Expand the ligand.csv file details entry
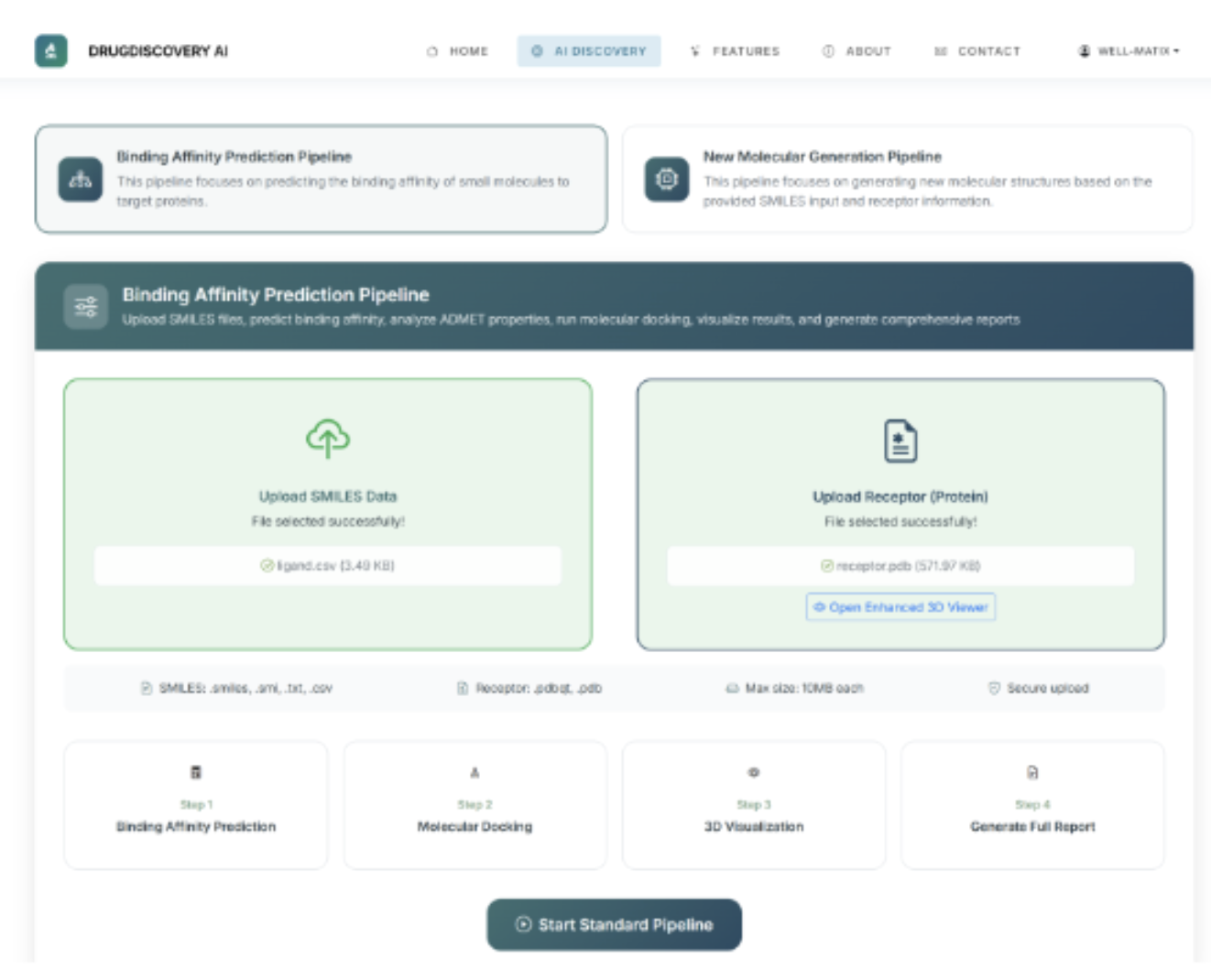The image size is (1211, 980). (328, 566)
